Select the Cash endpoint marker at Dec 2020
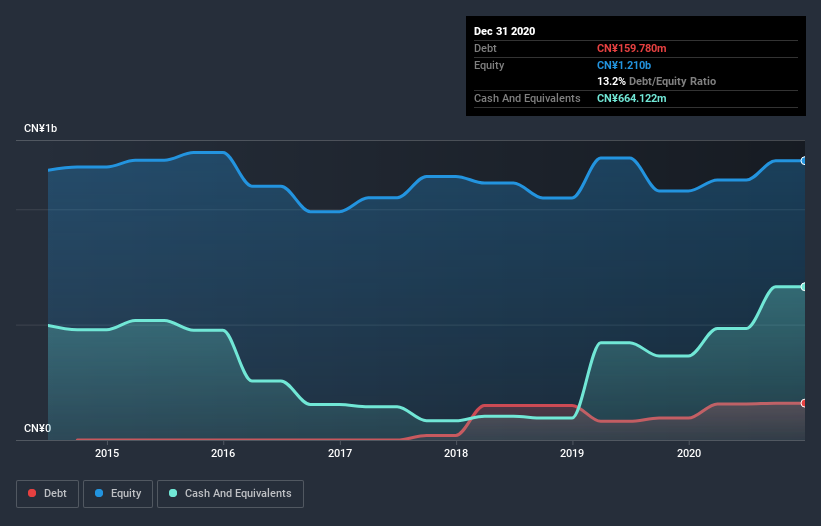821x526 pixels. (x=804, y=287)
